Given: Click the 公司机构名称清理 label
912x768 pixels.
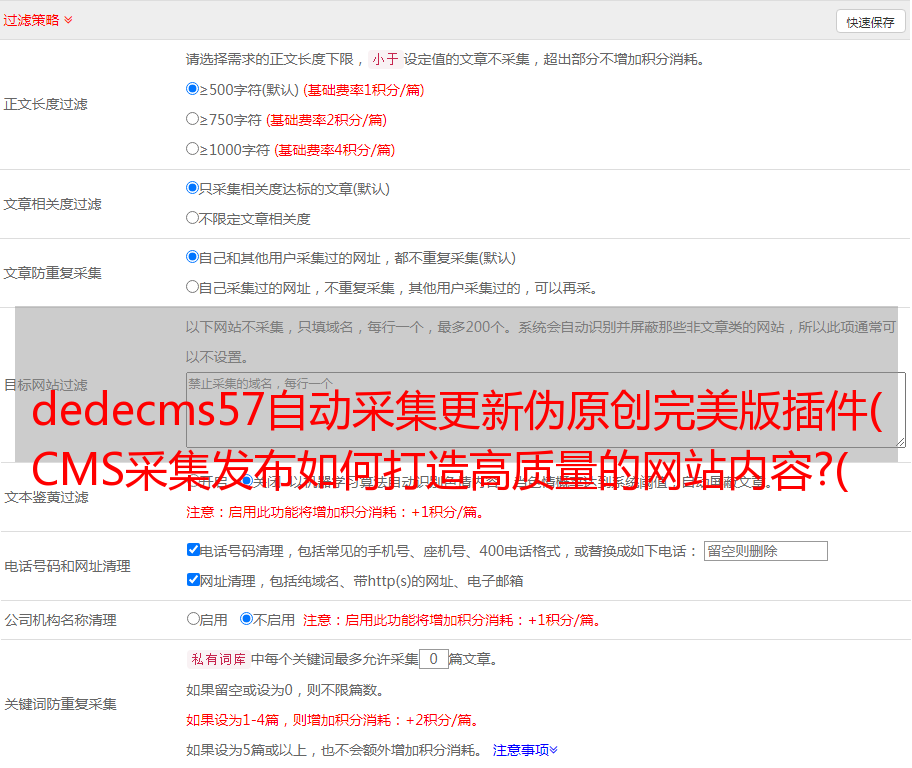Looking at the screenshot, I should click(60, 620).
